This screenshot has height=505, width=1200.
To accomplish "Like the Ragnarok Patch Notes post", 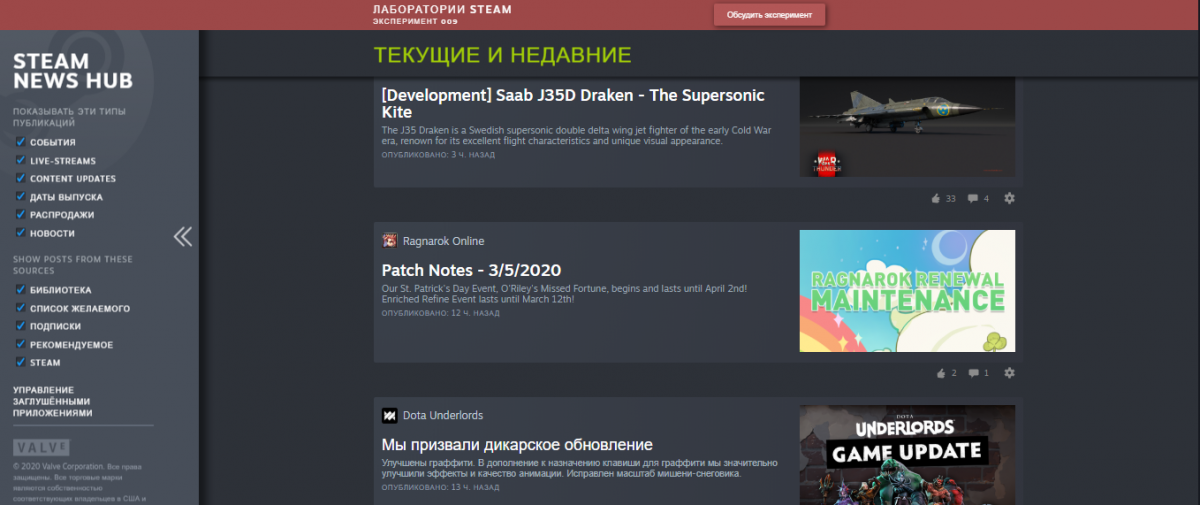I will pyautogui.click(x=946, y=373).
